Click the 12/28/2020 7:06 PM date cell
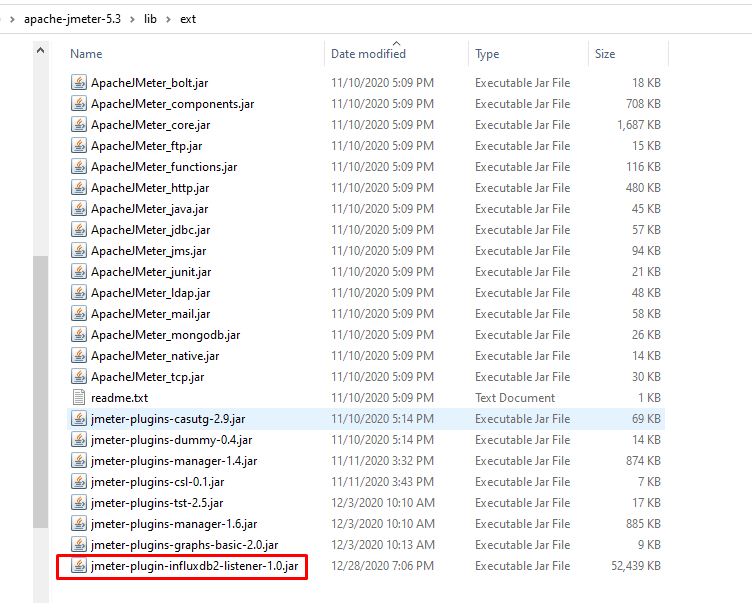The width and height of the screenshot is (752, 603). tap(382, 566)
